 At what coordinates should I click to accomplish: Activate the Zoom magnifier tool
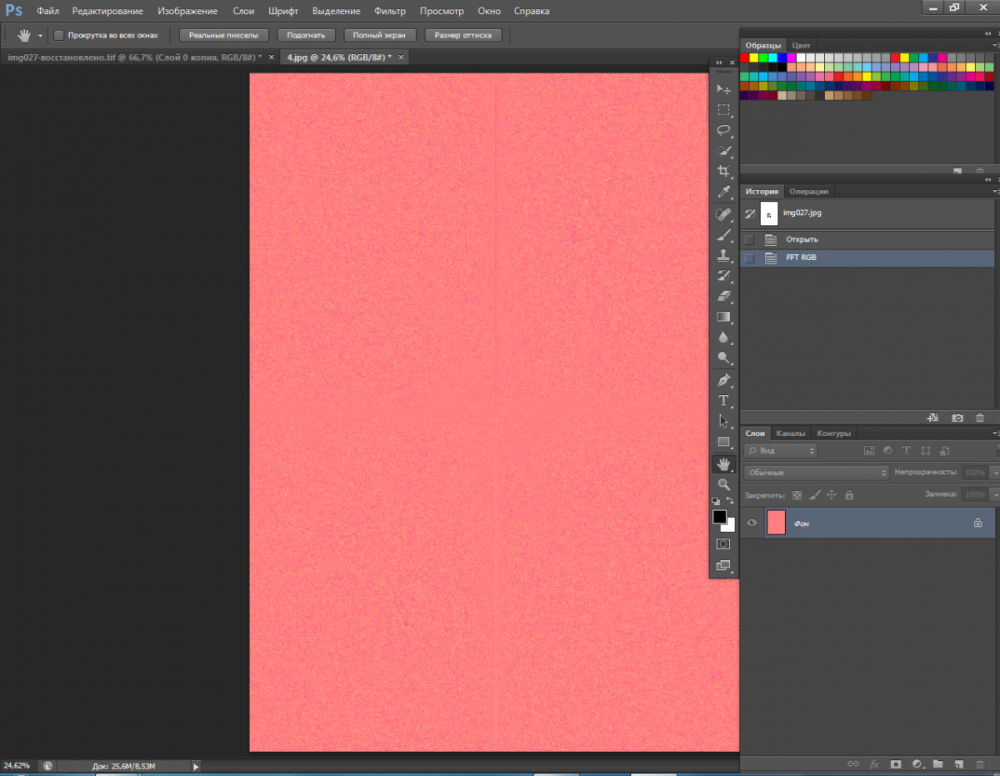pos(723,484)
